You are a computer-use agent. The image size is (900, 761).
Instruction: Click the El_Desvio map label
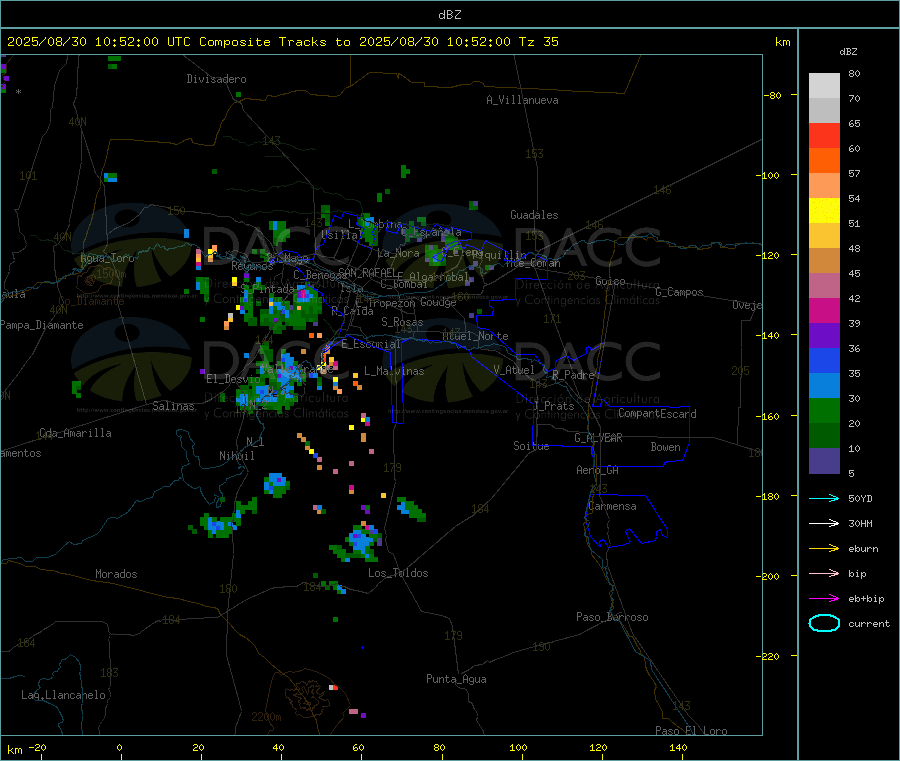tap(233, 379)
